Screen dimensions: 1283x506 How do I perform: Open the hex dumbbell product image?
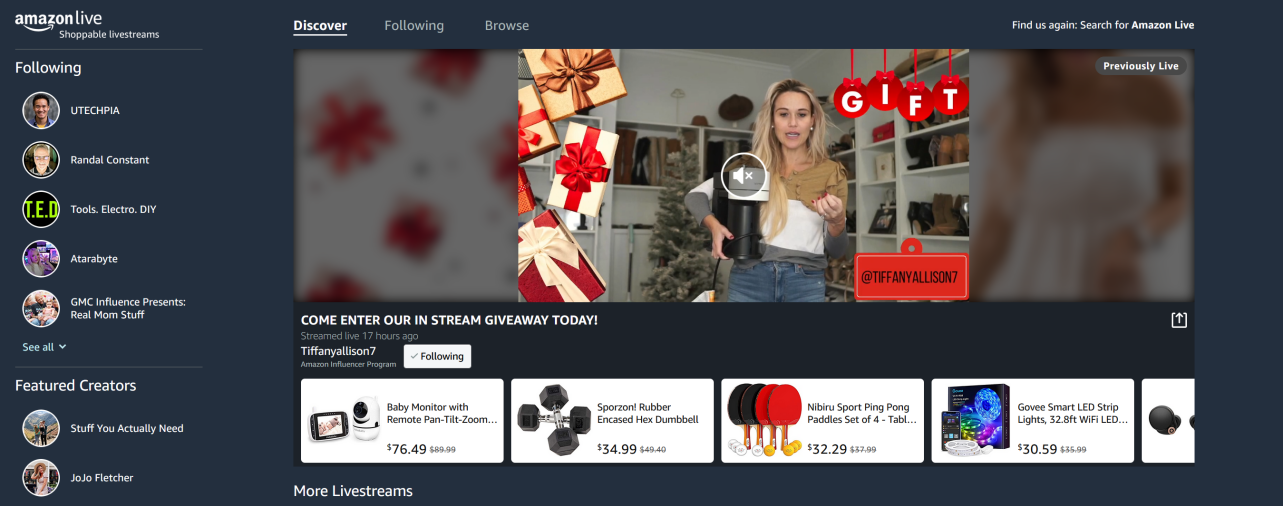pyautogui.click(x=555, y=421)
